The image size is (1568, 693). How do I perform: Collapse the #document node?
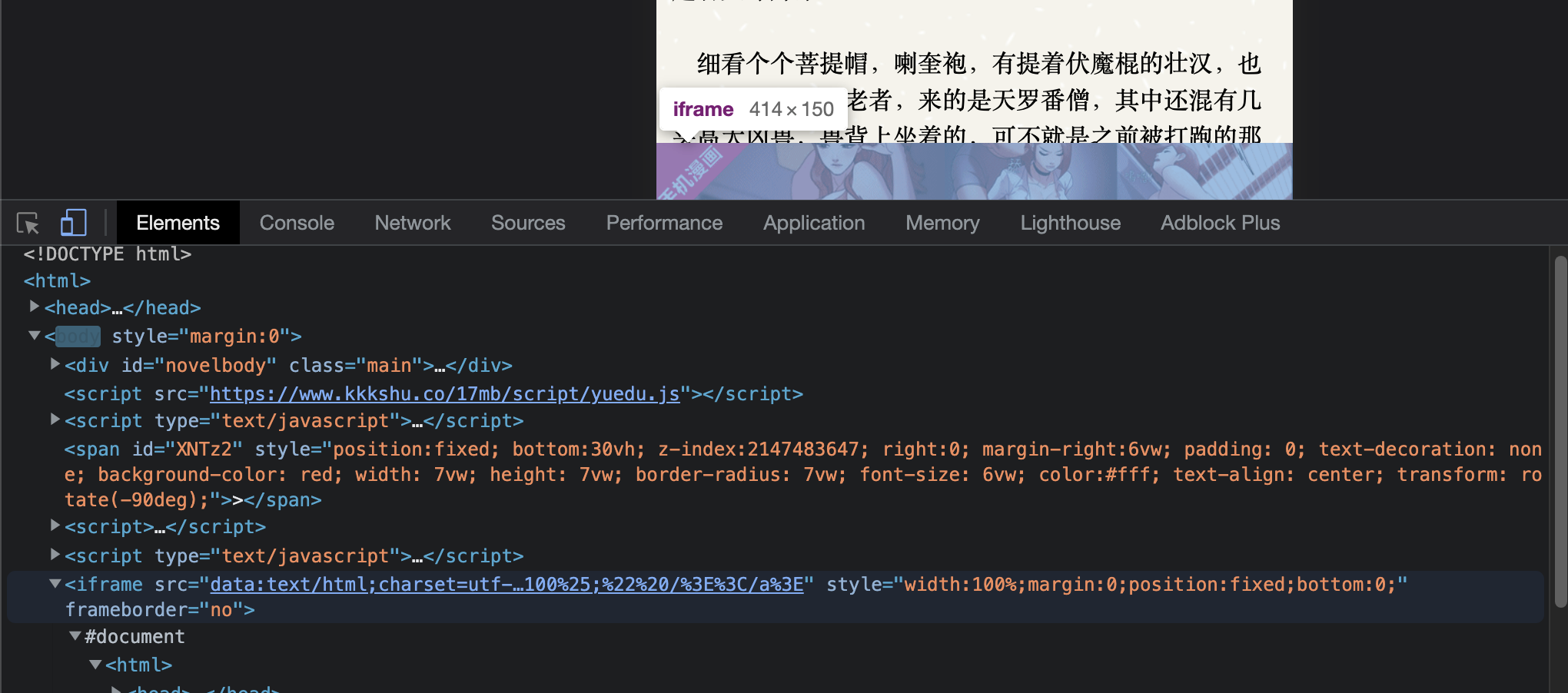(75, 636)
